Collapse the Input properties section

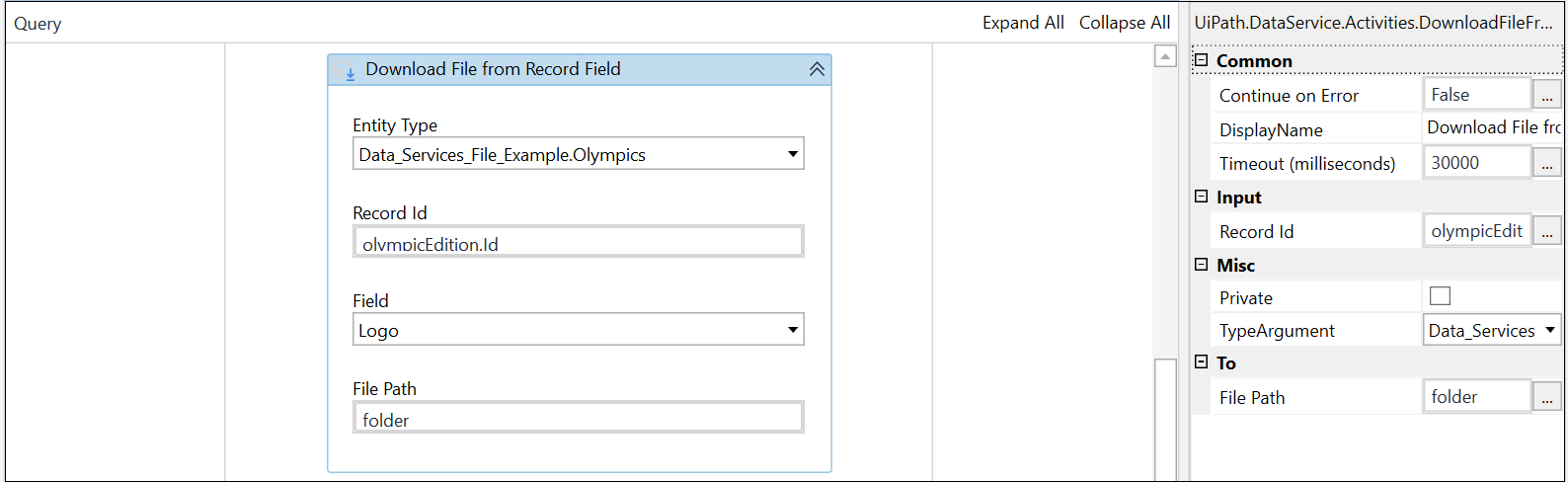[x=1202, y=197]
